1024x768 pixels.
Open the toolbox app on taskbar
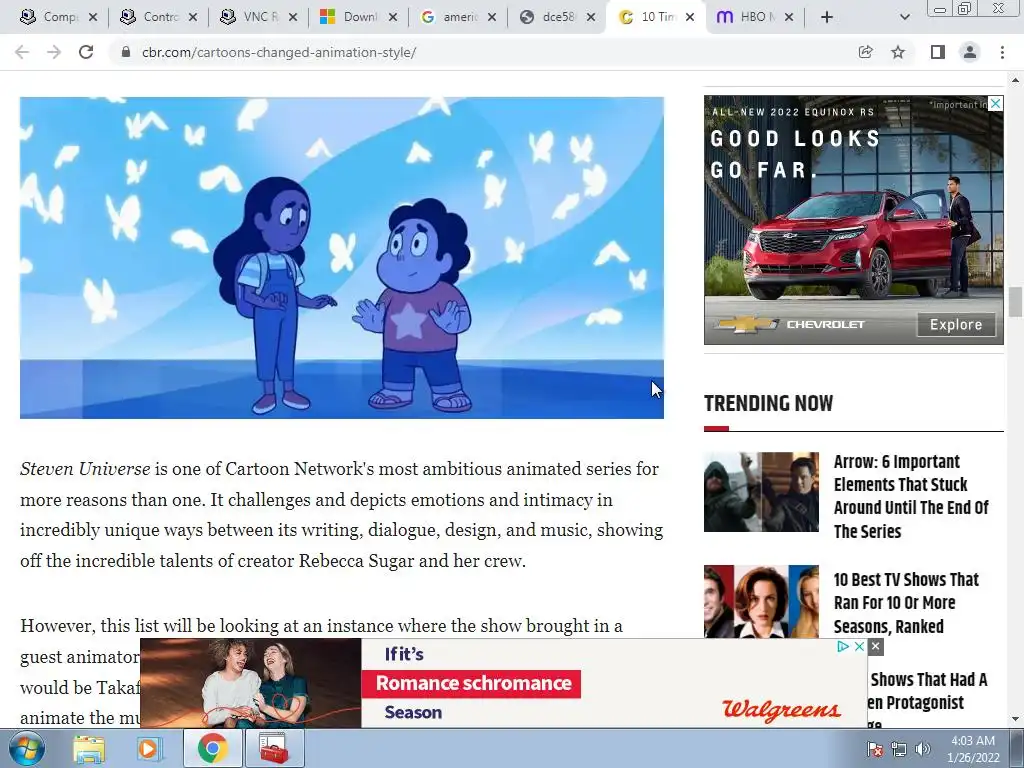274,748
